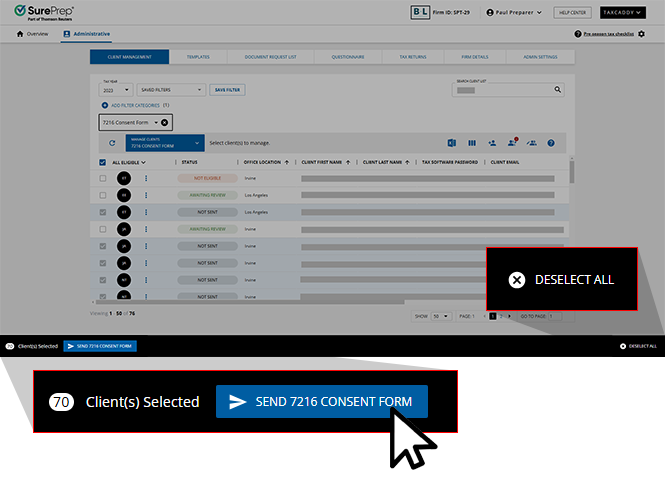Sort by Client Last Name arrow
Image resolution: width=665 pixels, height=484 pixels.
(x=407, y=162)
